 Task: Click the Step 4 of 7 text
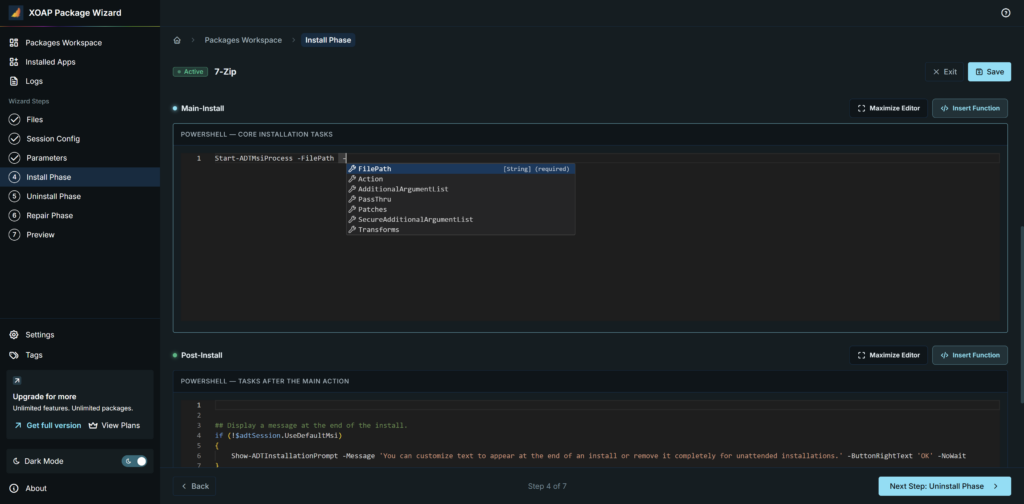[x=547, y=486]
